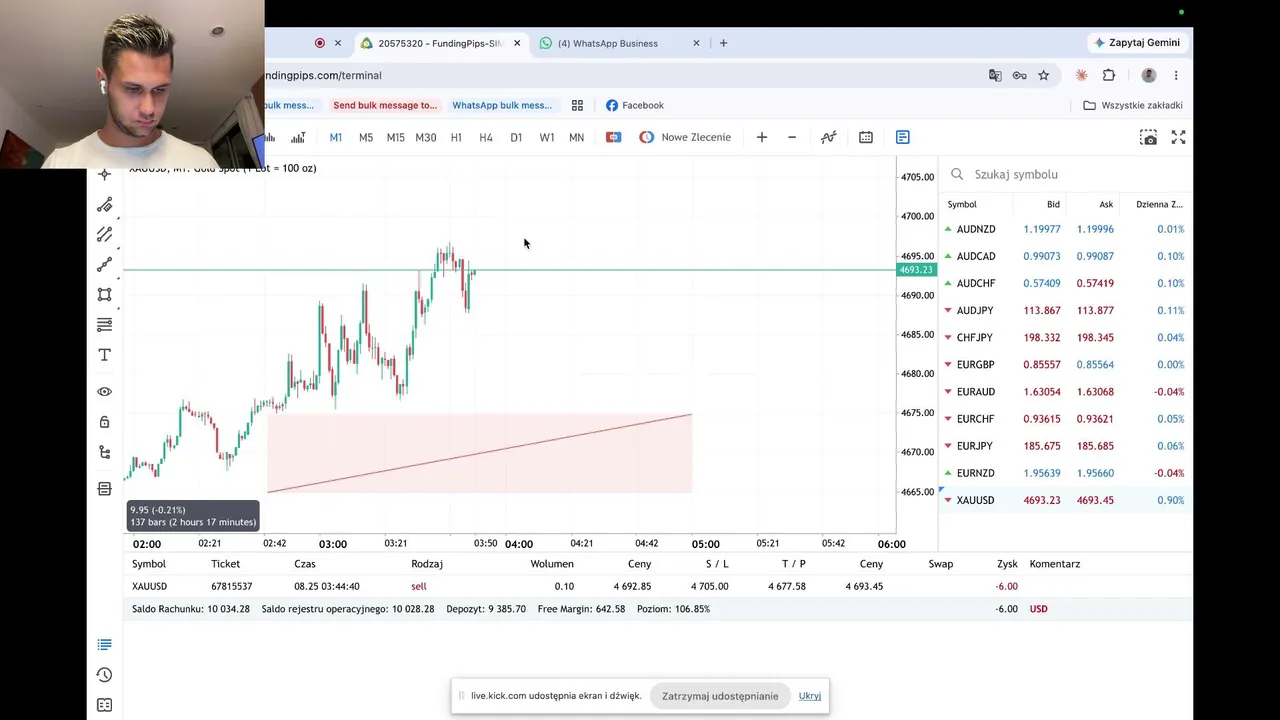Switch to MN timeframe
Viewport: 1280px width, 720px height.
pyautogui.click(x=577, y=137)
